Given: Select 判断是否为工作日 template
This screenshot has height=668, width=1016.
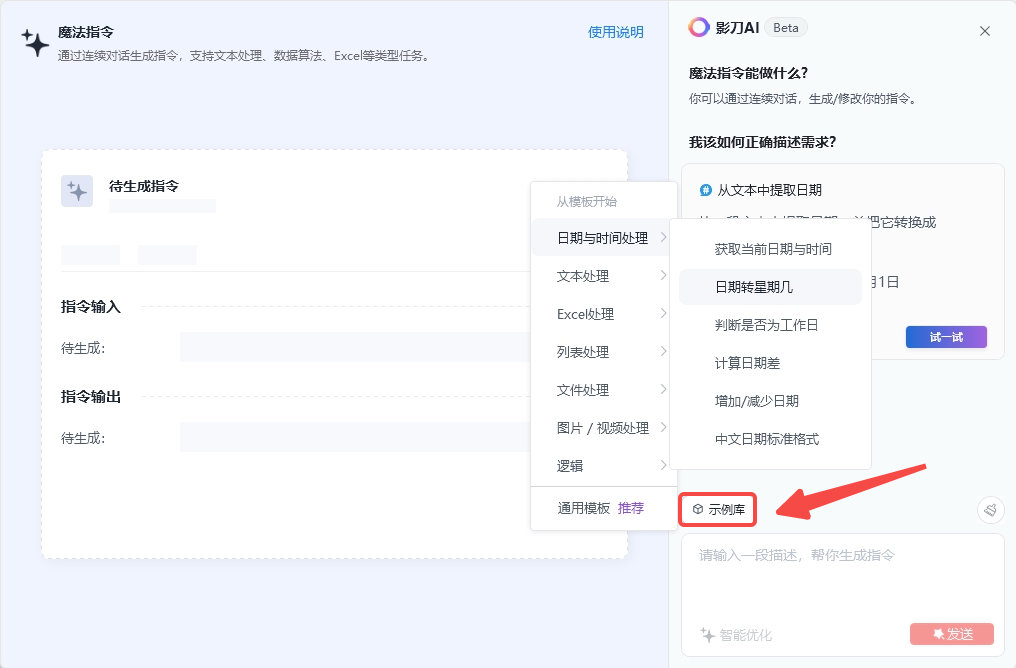Looking at the screenshot, I should point(767,325).
